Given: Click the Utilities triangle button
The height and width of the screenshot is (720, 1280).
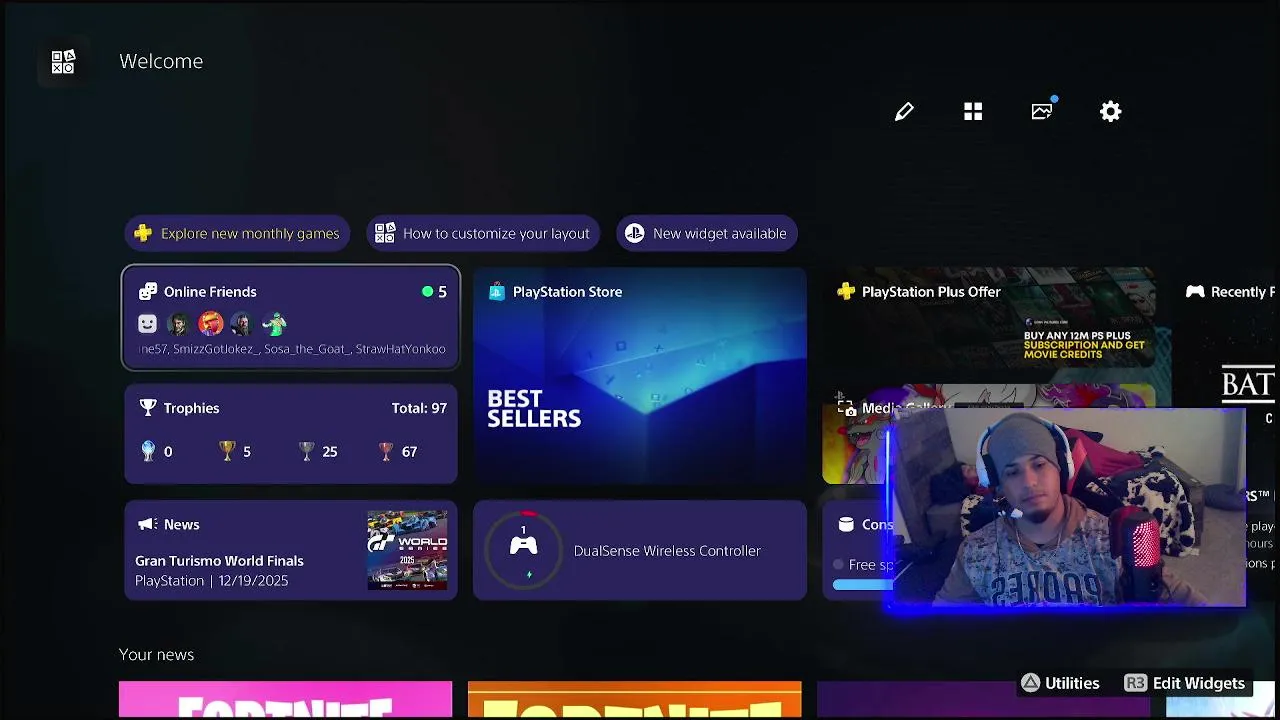Looking at the screenshot, I should coord(1060,683).
